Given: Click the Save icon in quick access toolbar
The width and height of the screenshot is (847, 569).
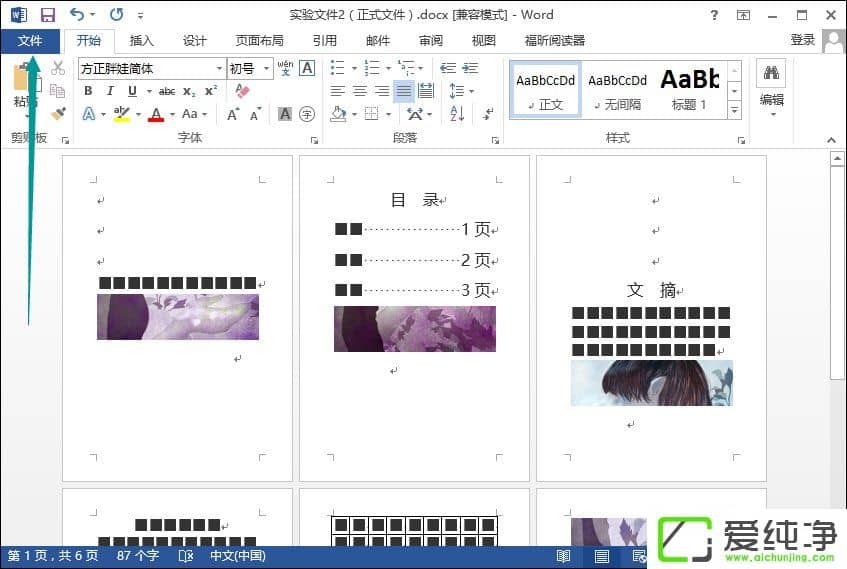Looking at the screenshot, I should coord(47,15).
